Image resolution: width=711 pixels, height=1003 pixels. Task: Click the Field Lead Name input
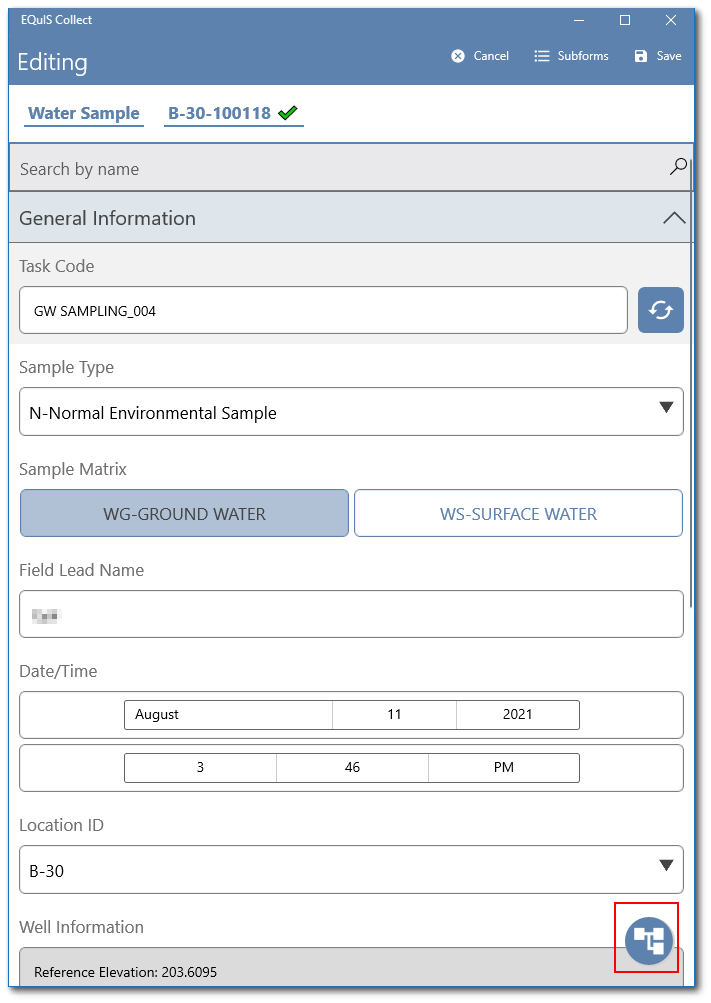click(351, 614)
